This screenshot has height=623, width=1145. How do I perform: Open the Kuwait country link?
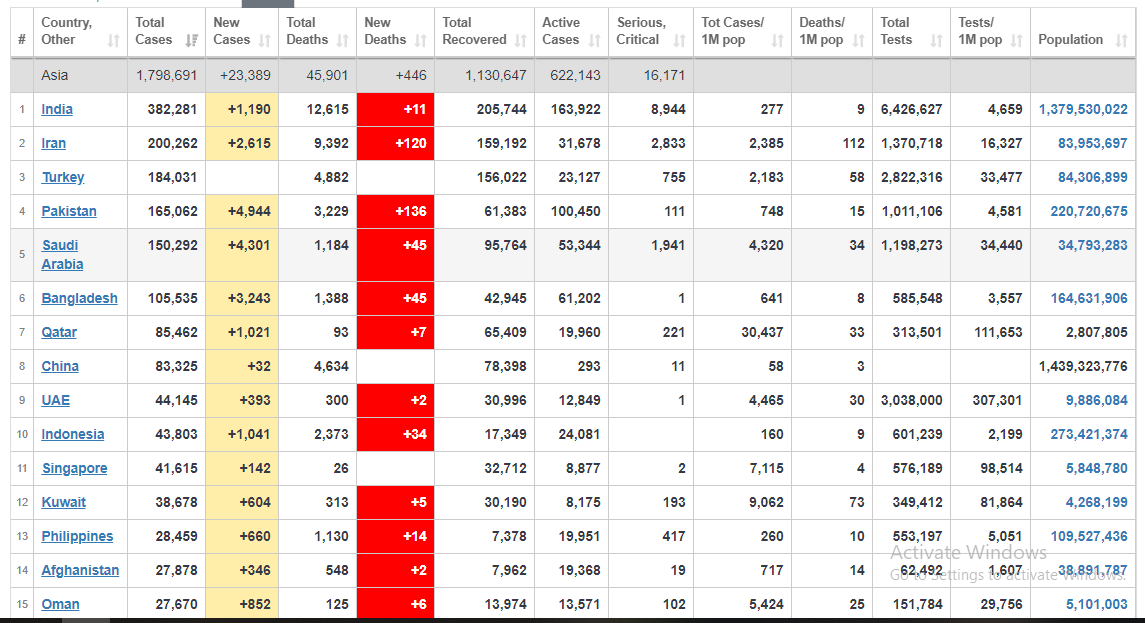click(64, 502)
